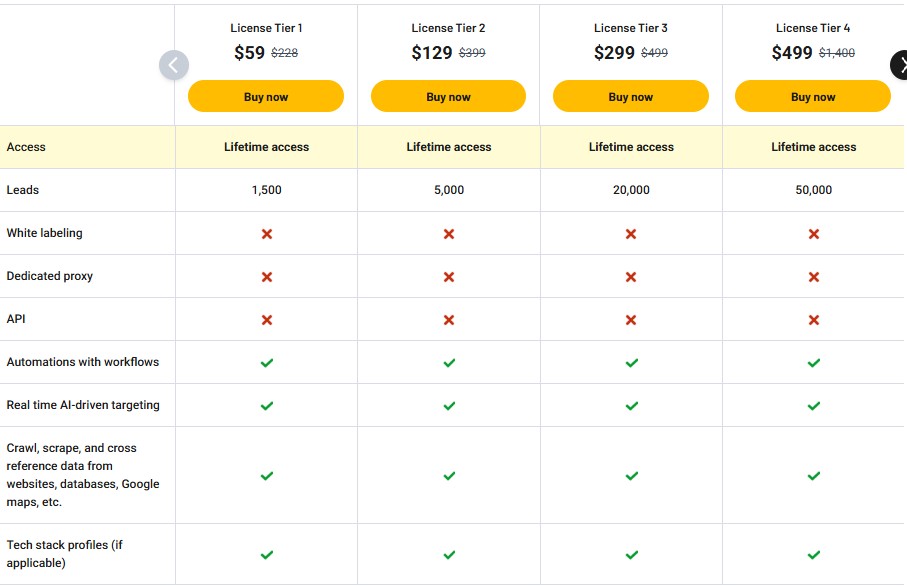Select the License Tier 1 heading
Image resolution: width=907 pixels, height=586 pixels.
pos(266,28)
